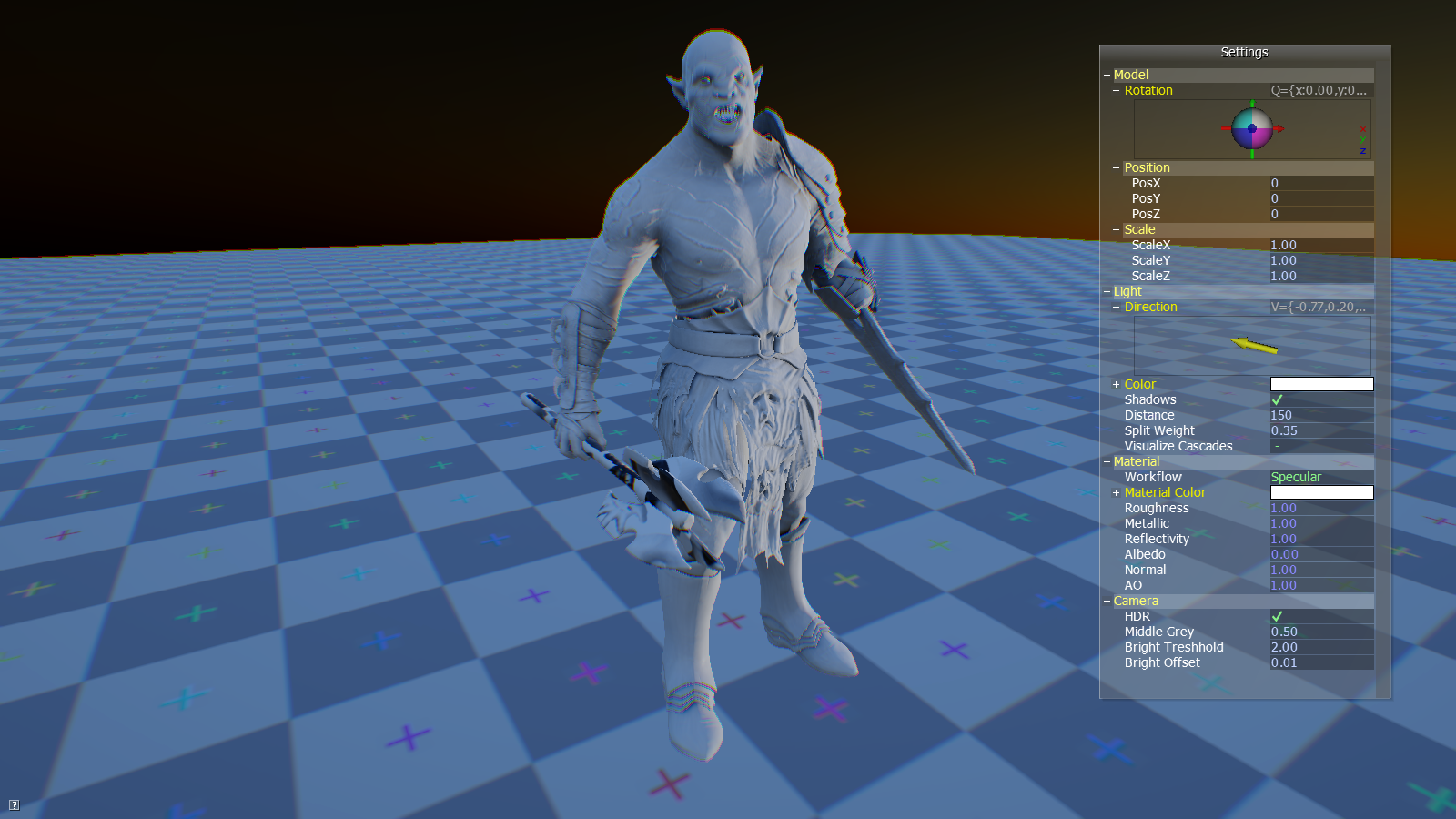The image size is (1456, 819).
Task: Select the Roughness label
Action: click(x=1157, y=508)
